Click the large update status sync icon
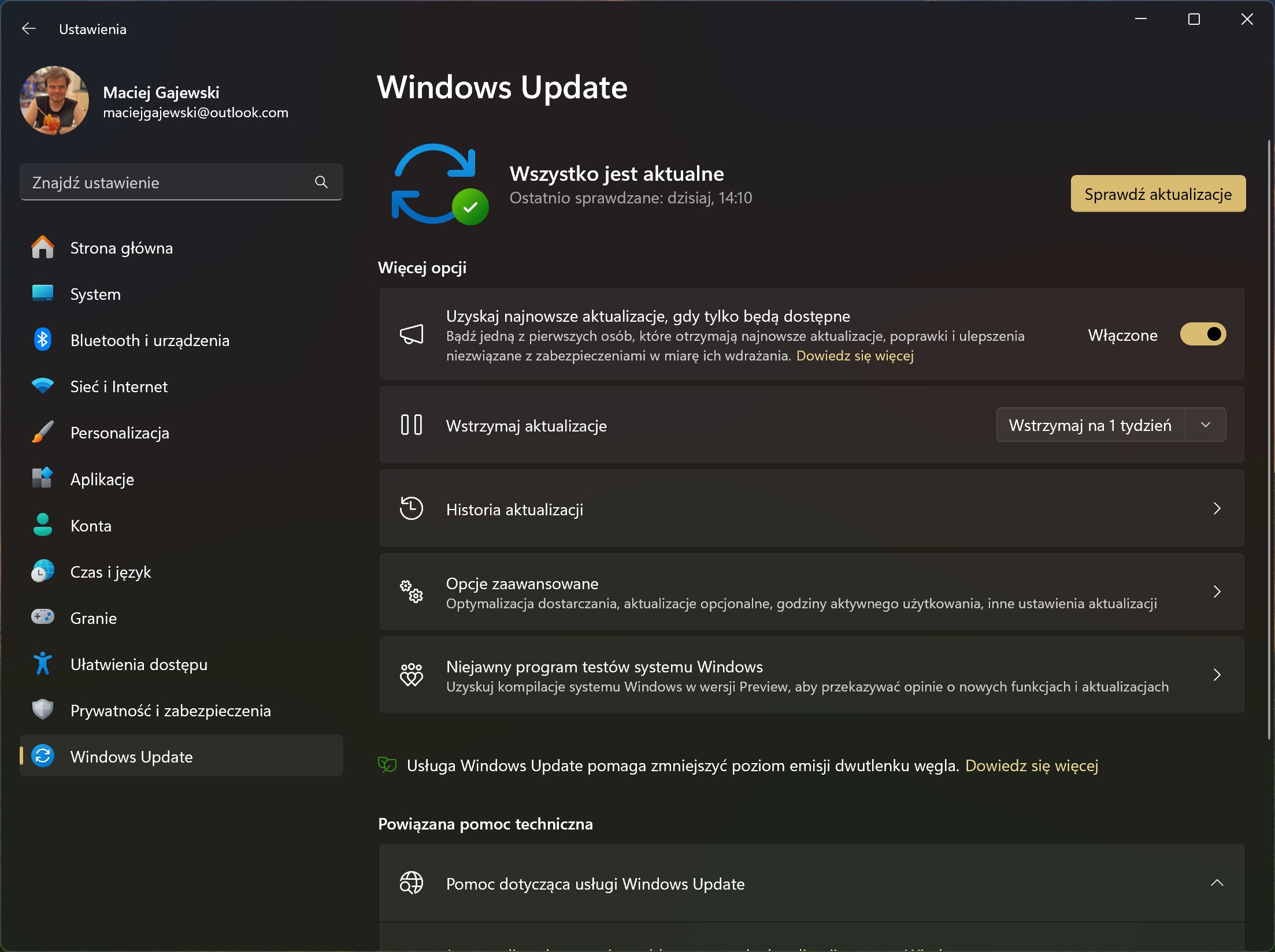 (440, 184)
